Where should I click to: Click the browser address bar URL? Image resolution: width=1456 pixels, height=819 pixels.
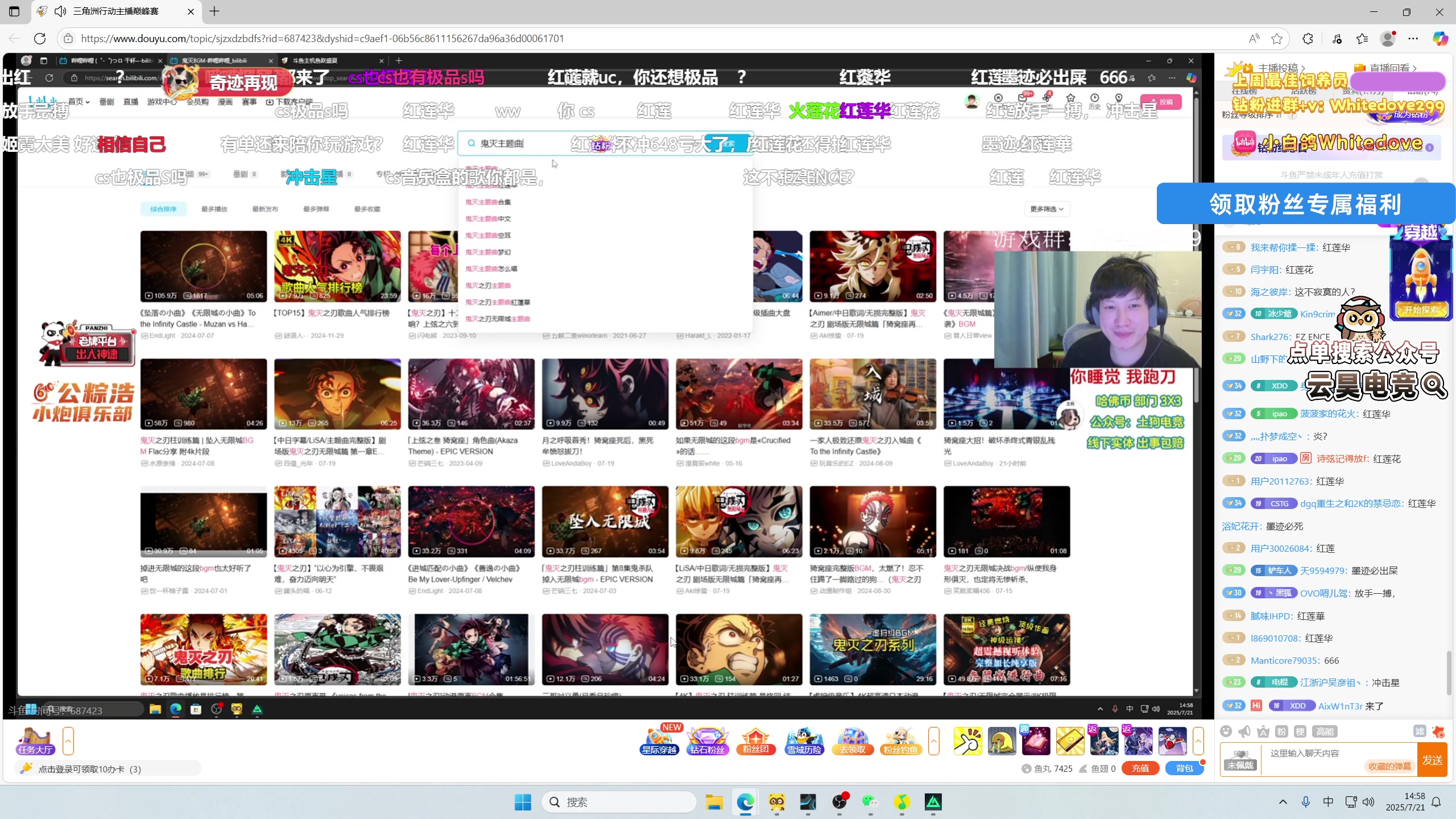(322, 38)
